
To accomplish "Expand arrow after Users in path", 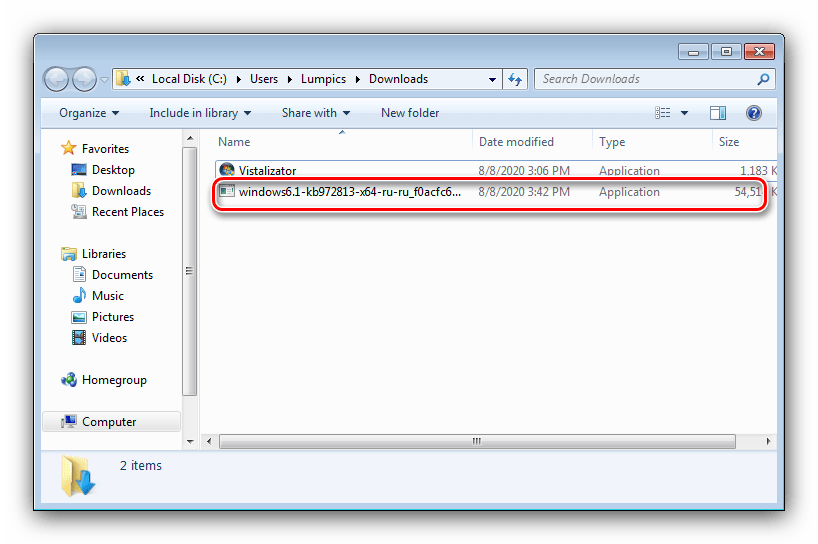I will click(290, 79).
